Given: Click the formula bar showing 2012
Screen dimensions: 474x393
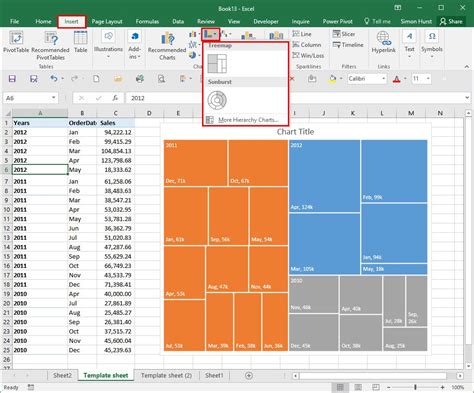Looking at the screenshot, I should click(x=295, y=98).
